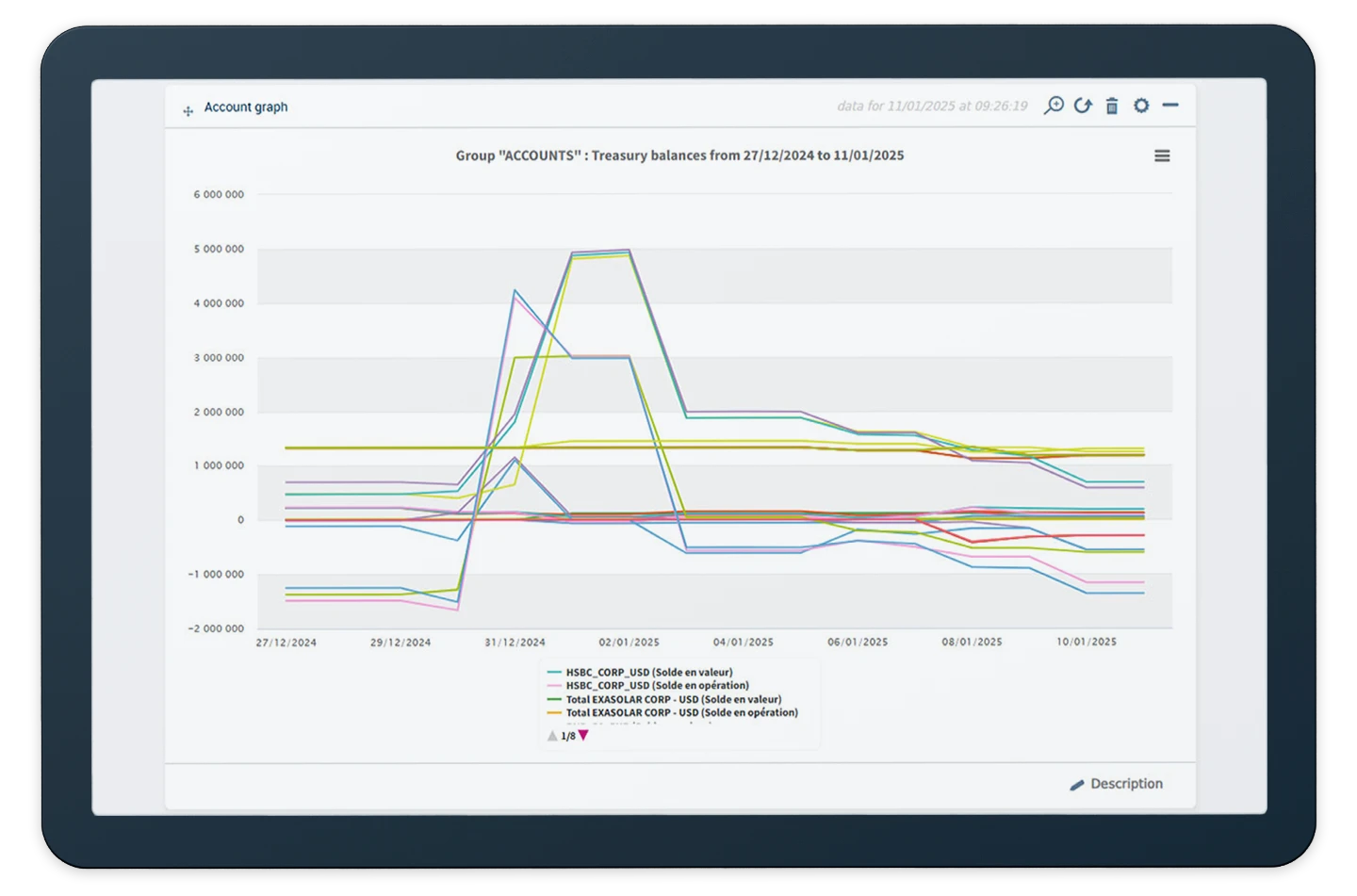Click the data timestamp text
Screen dimensions: 1357x896
(931, 106)
